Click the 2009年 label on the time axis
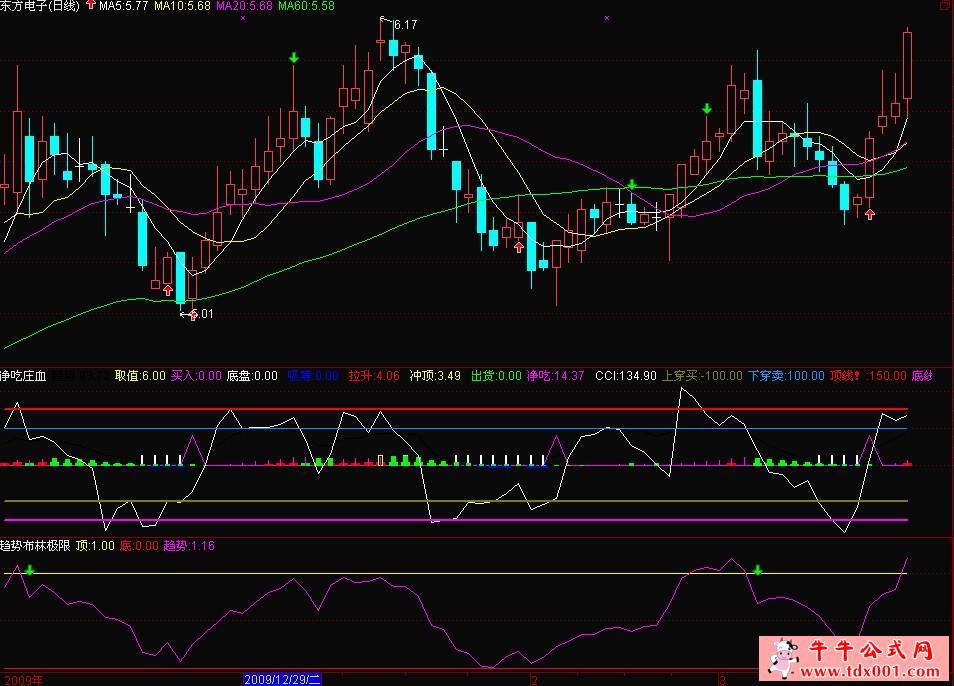The height and width of the screenshot is (686, 954). pyautogui.click(x=23, y=680)
